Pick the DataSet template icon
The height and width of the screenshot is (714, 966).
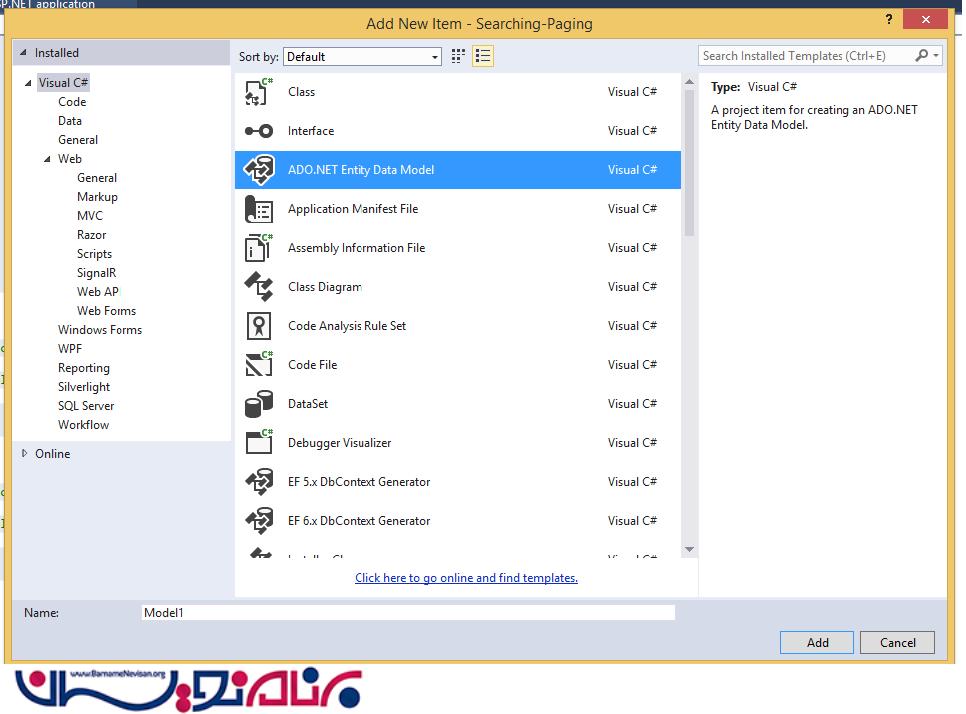point(259,404)
